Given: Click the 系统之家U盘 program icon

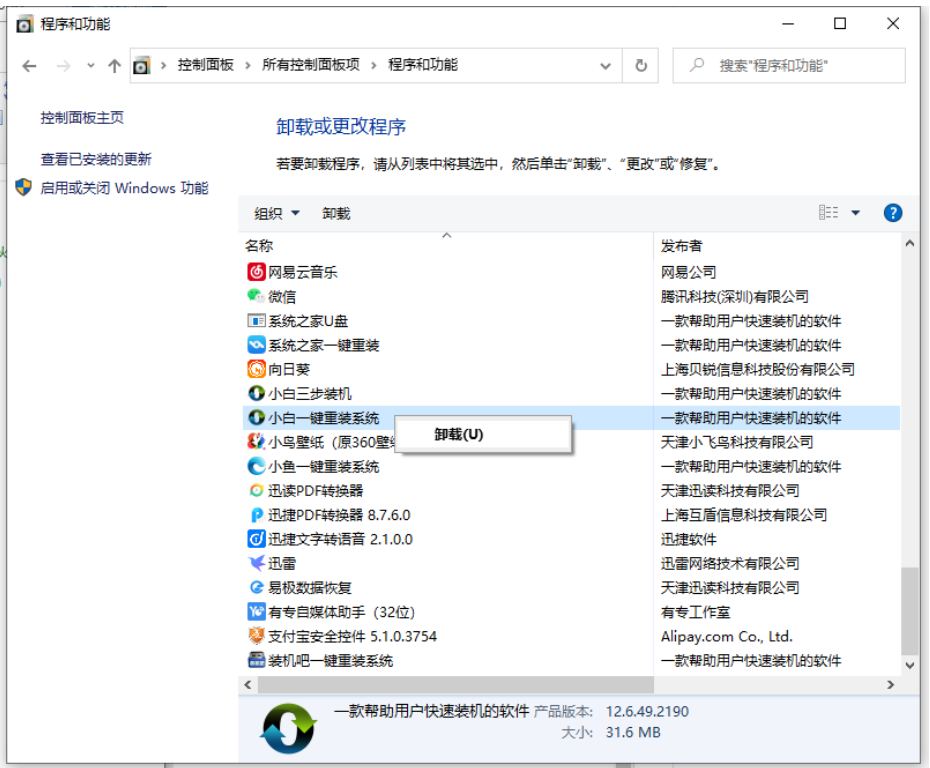Looking at the screenshot, I should coord(256,321).
